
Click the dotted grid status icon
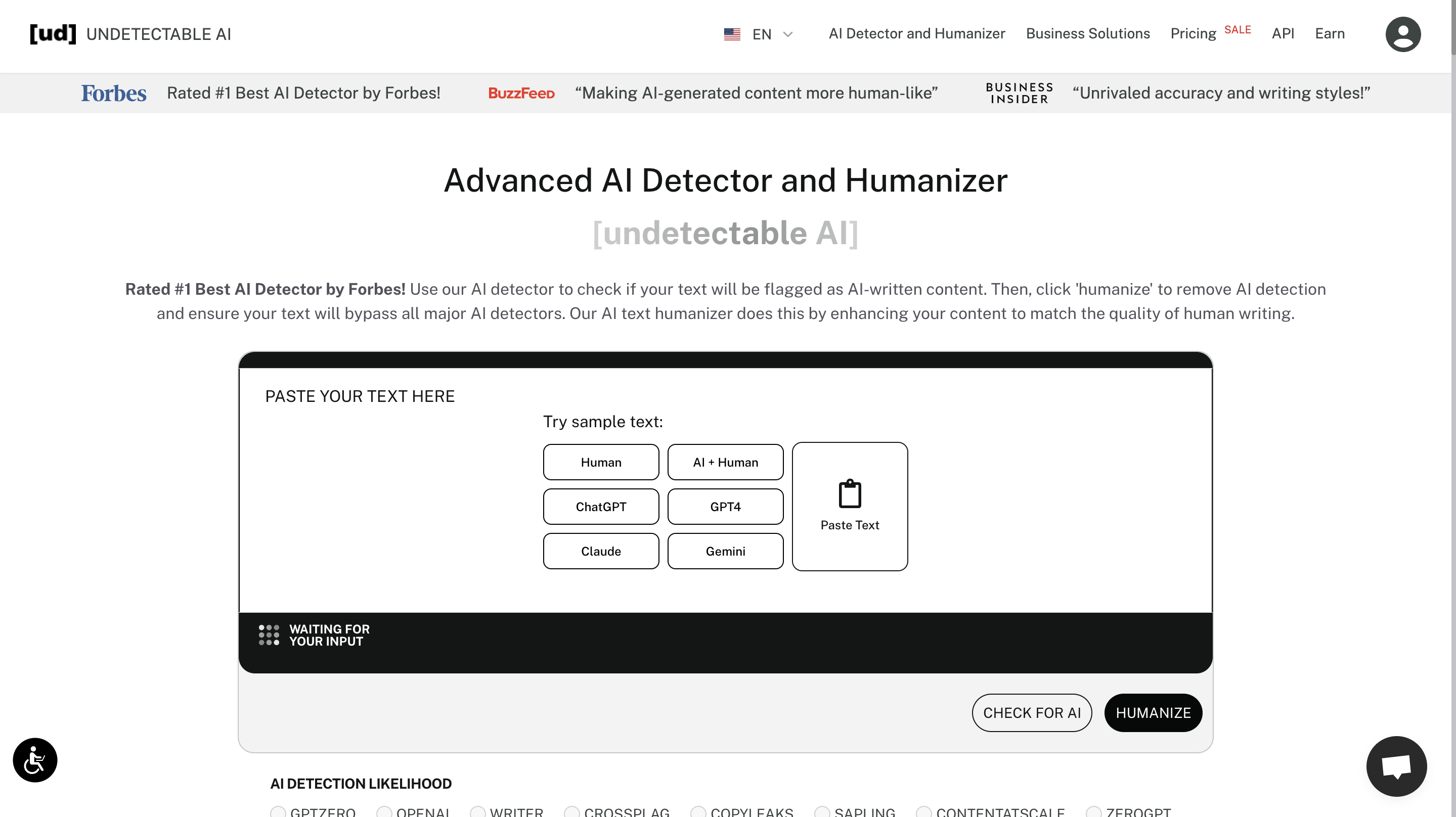[x=269, y=635]
